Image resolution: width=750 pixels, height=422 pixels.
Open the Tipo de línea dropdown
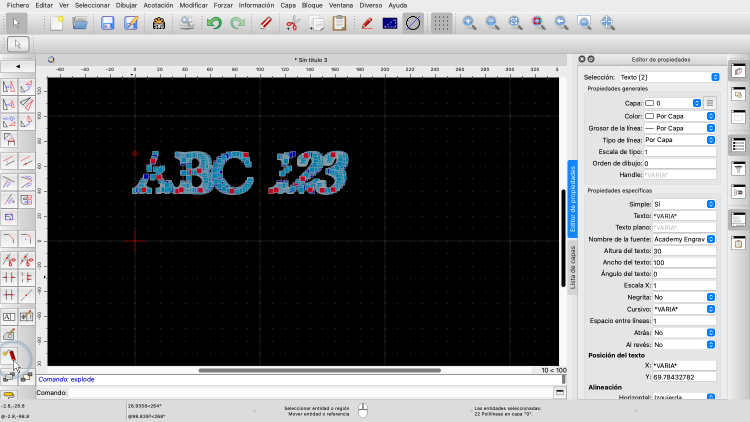(x=680, y=140)
